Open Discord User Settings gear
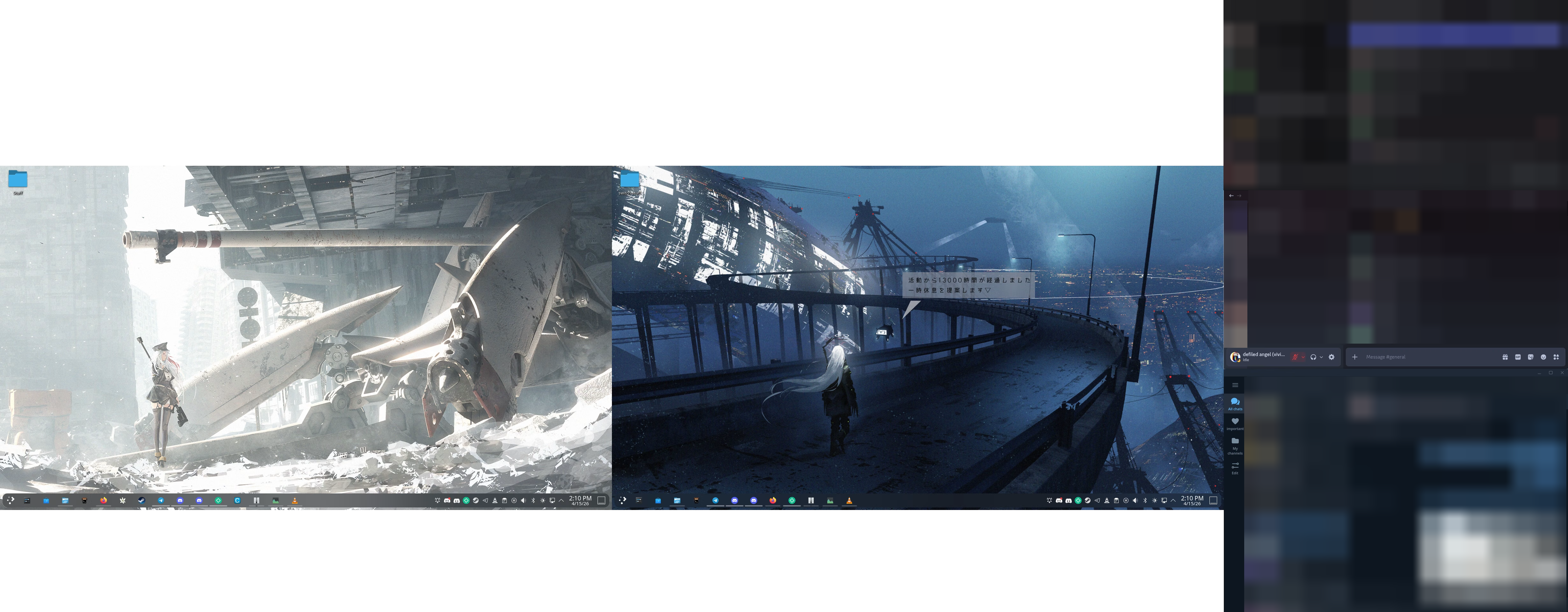1568x612 pixels. click(x=1331, y=357)
